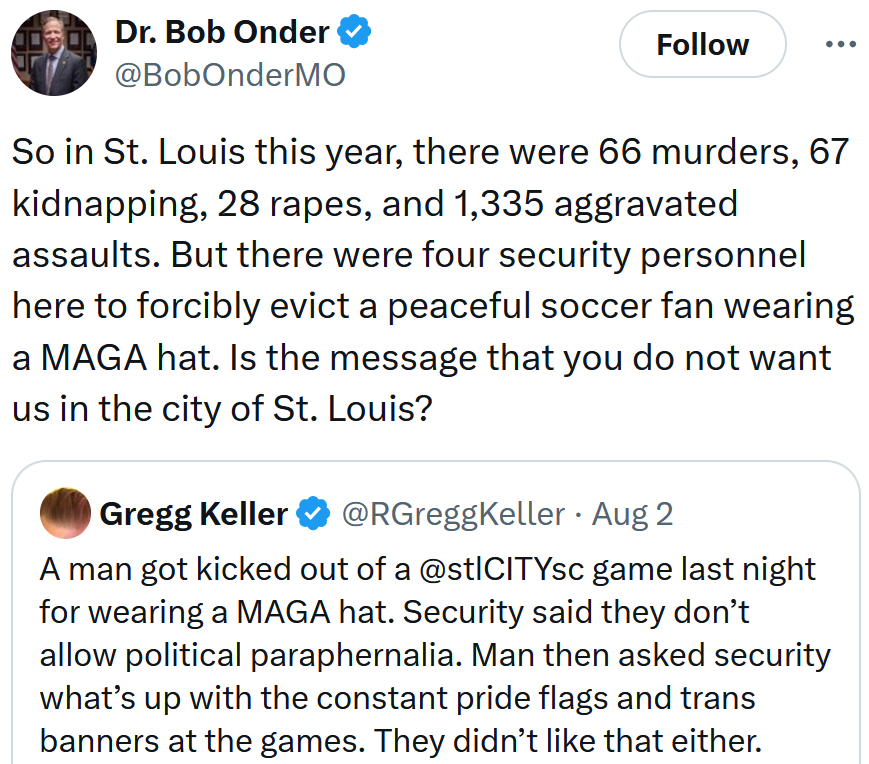Click Dr. Bob Onder's profile picture
The image size is (869, 764).
coord(53,52)
